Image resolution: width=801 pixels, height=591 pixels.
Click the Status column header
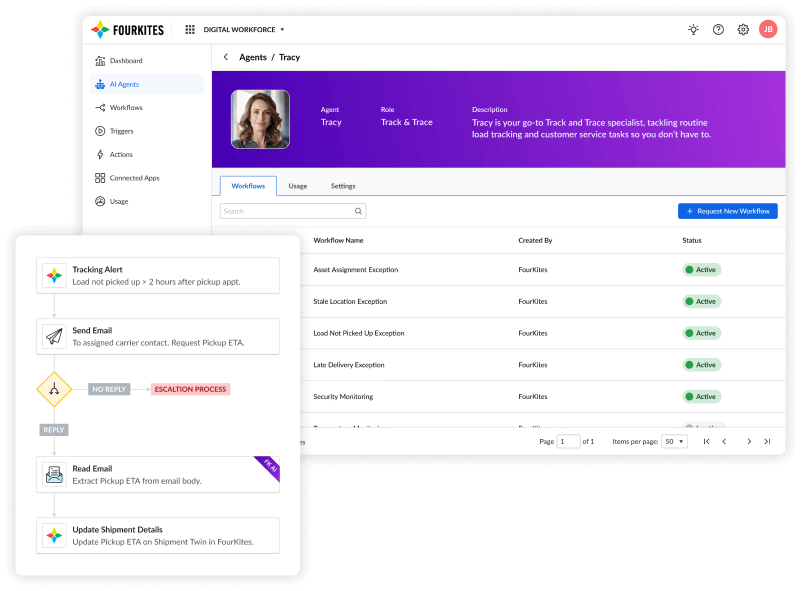click(x=692, y=241)
